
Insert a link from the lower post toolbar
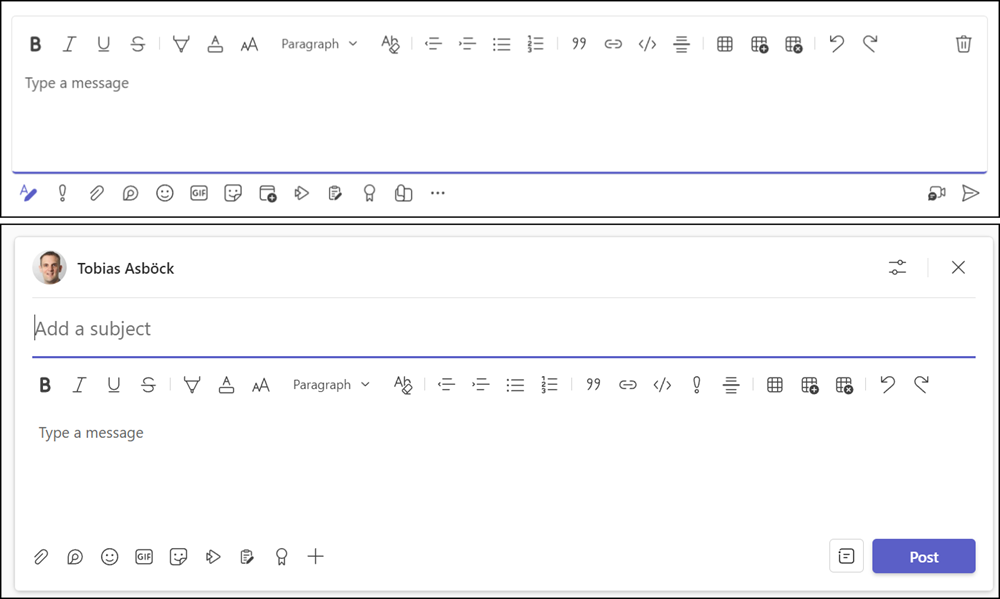click(x=627, y=385)
